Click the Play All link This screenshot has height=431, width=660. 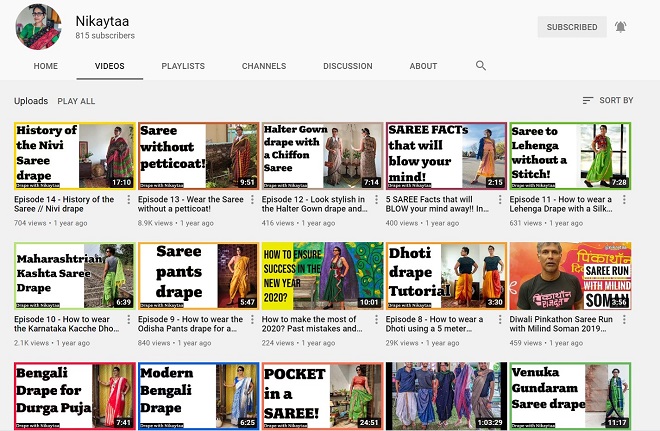coord(76,101)
